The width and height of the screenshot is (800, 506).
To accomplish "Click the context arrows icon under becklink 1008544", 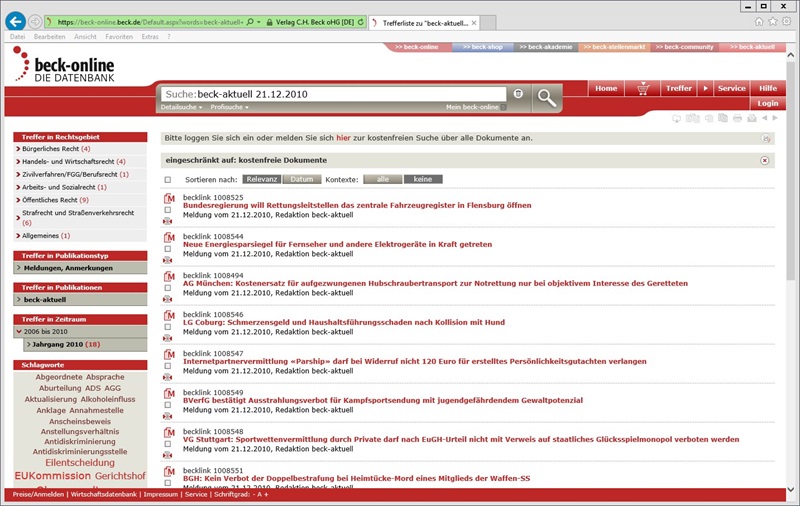I will pos(167,260).
